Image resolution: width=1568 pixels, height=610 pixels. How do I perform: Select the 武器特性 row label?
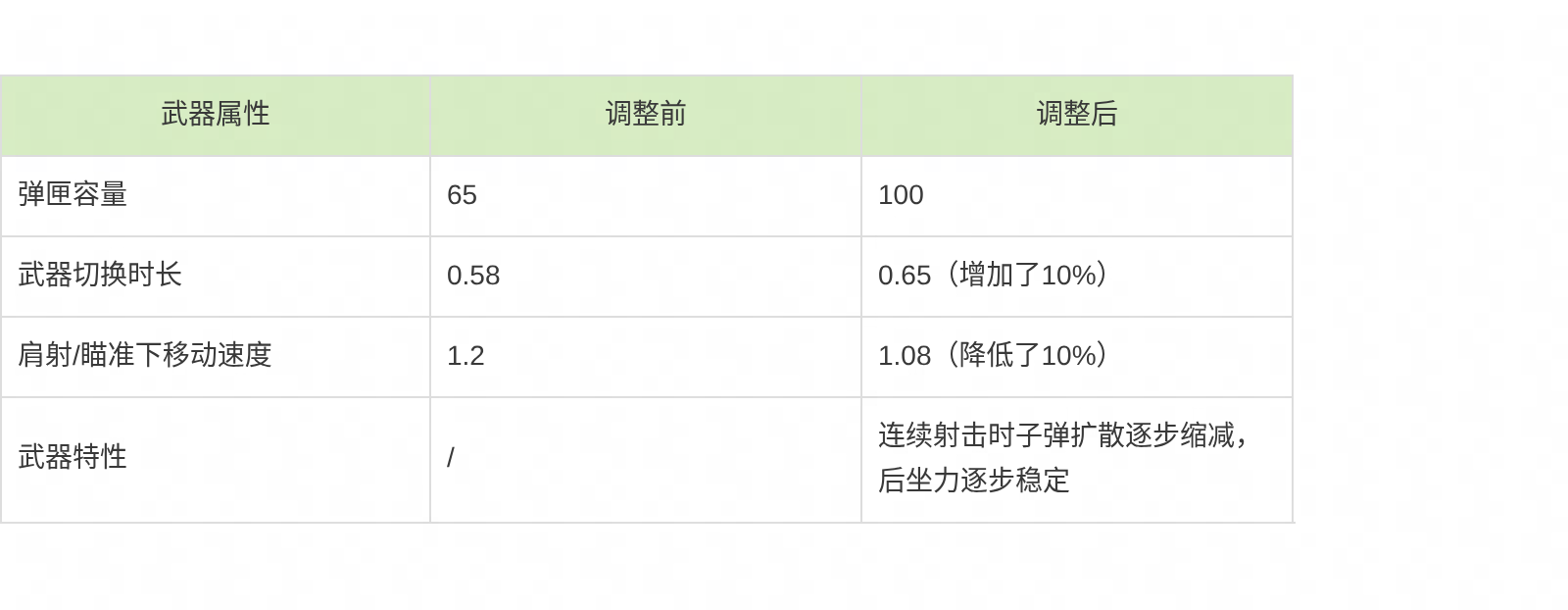(x=73, y=457)
